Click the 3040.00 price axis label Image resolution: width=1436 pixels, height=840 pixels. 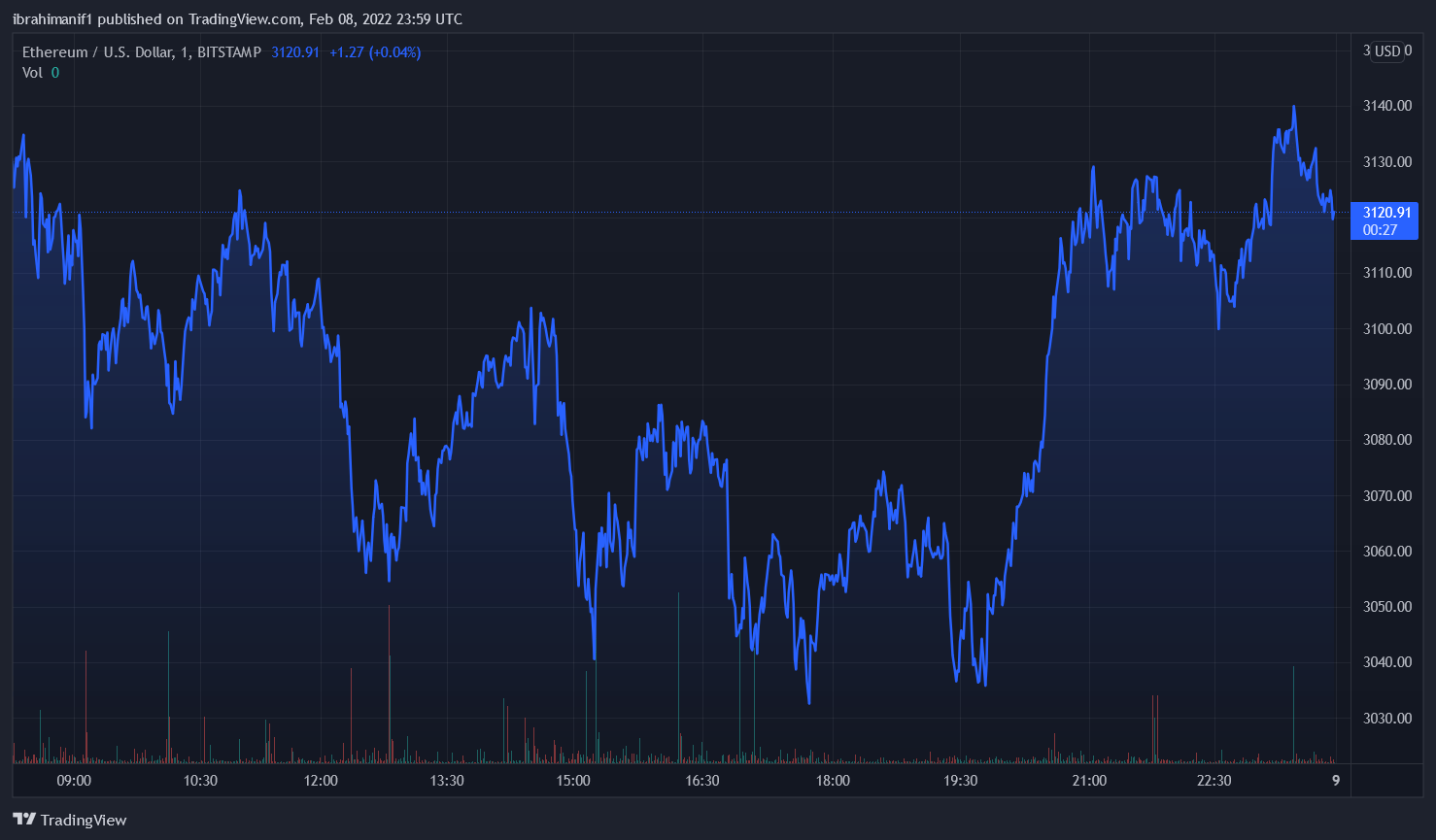(x=1387, y=662)
